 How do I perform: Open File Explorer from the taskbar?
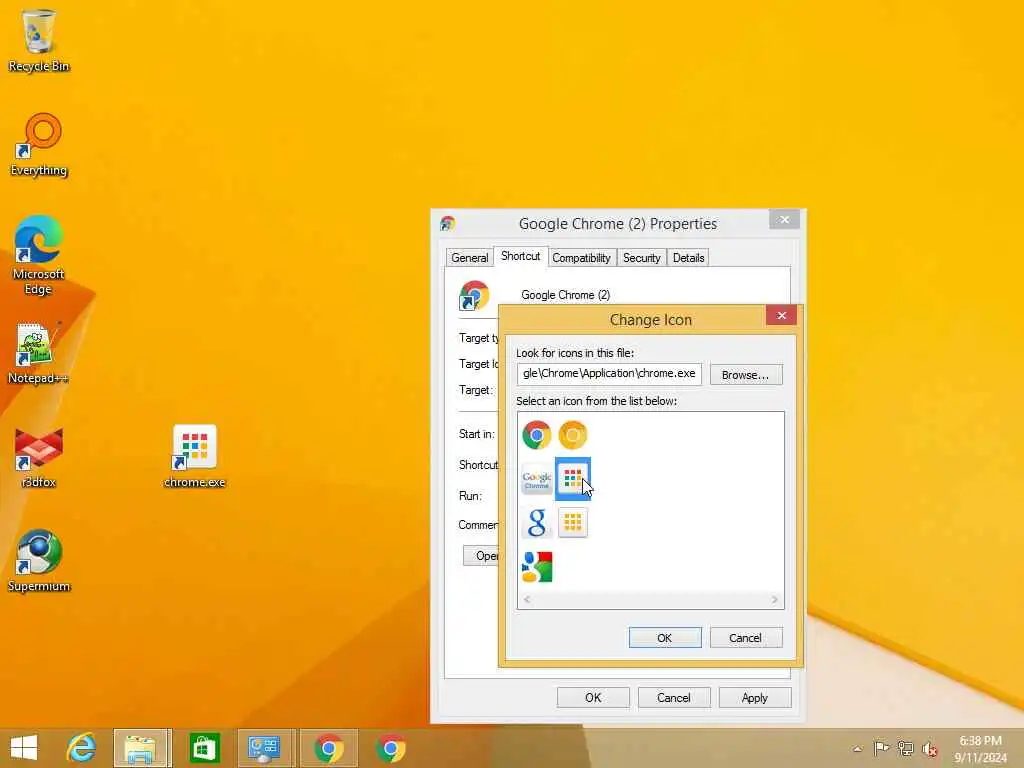click(142, 748)
